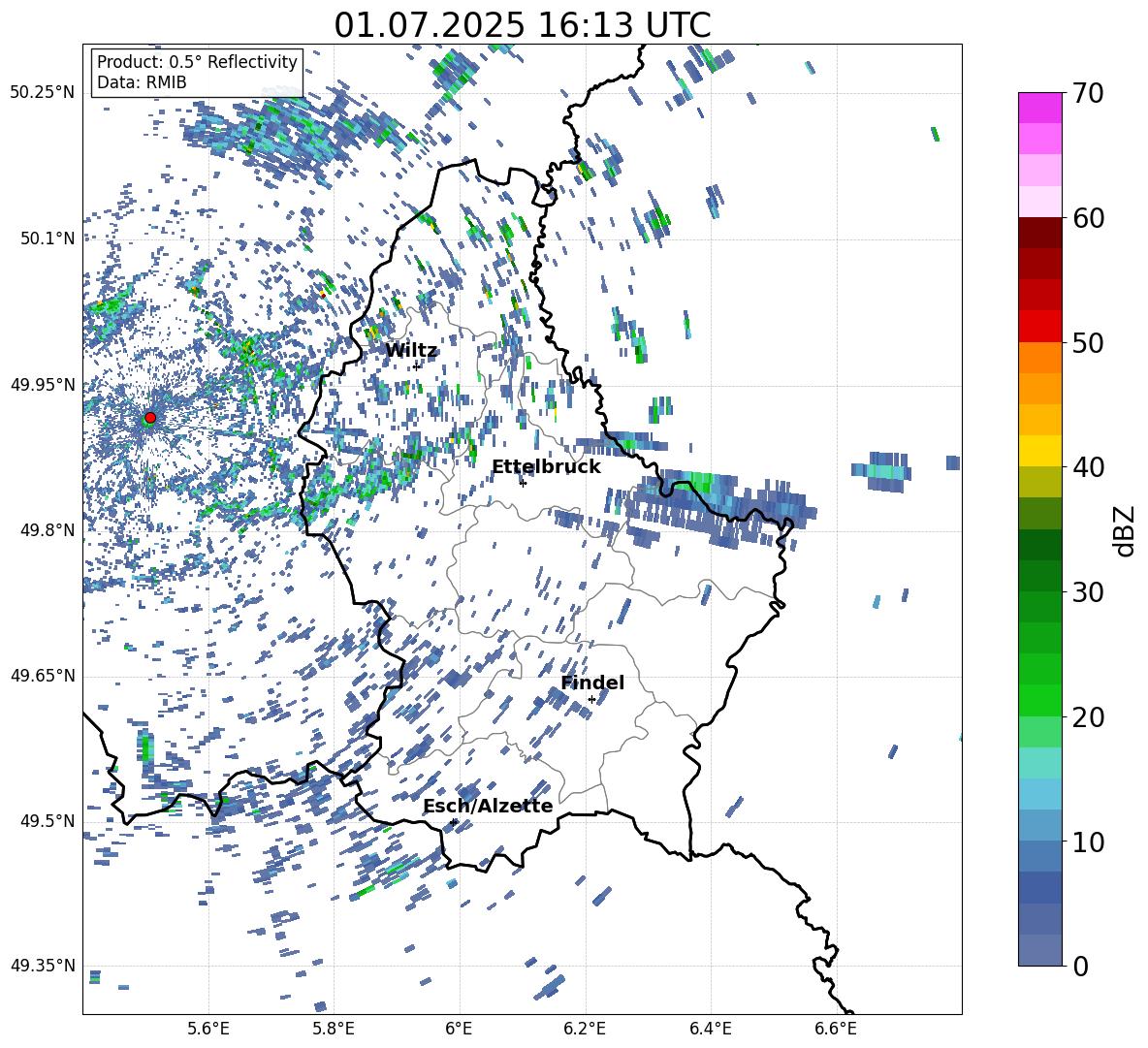Click the 49.35°N latitude tick label

coord(43,966)
